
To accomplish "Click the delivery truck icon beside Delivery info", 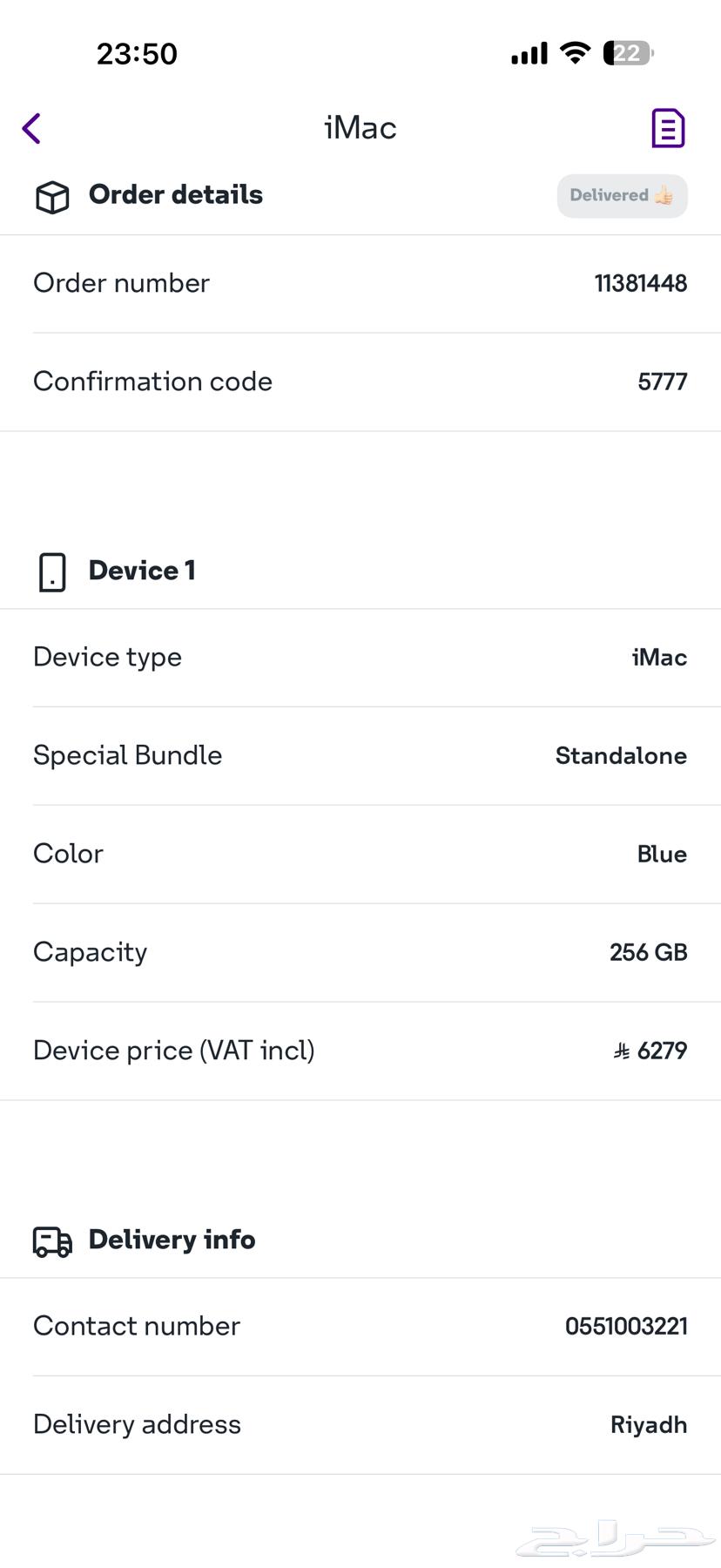I will (x=51, y=1242).
